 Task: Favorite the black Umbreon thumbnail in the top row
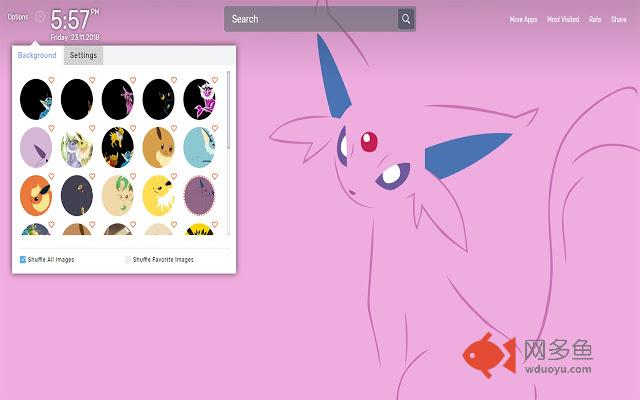(174, 80)
